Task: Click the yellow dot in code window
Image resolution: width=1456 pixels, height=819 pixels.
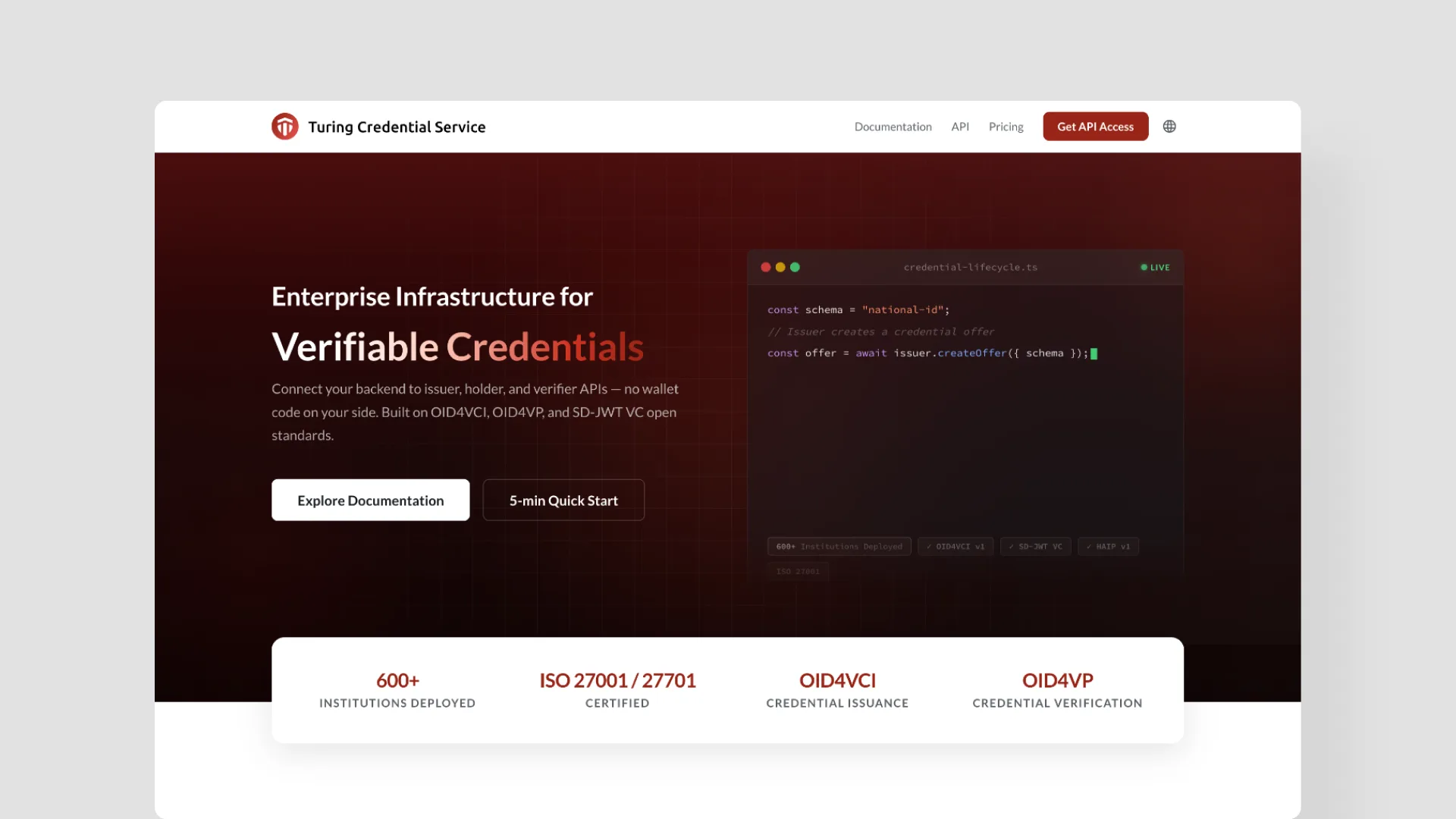Action: [780, 267]
